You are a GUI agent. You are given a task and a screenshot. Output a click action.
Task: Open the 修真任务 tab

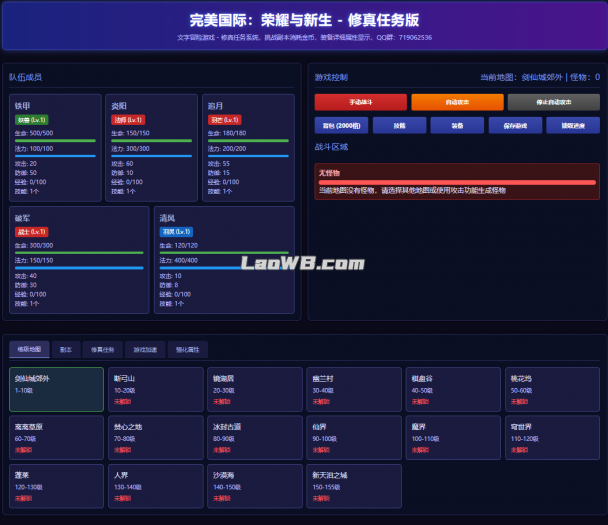(x=103, y=350)
